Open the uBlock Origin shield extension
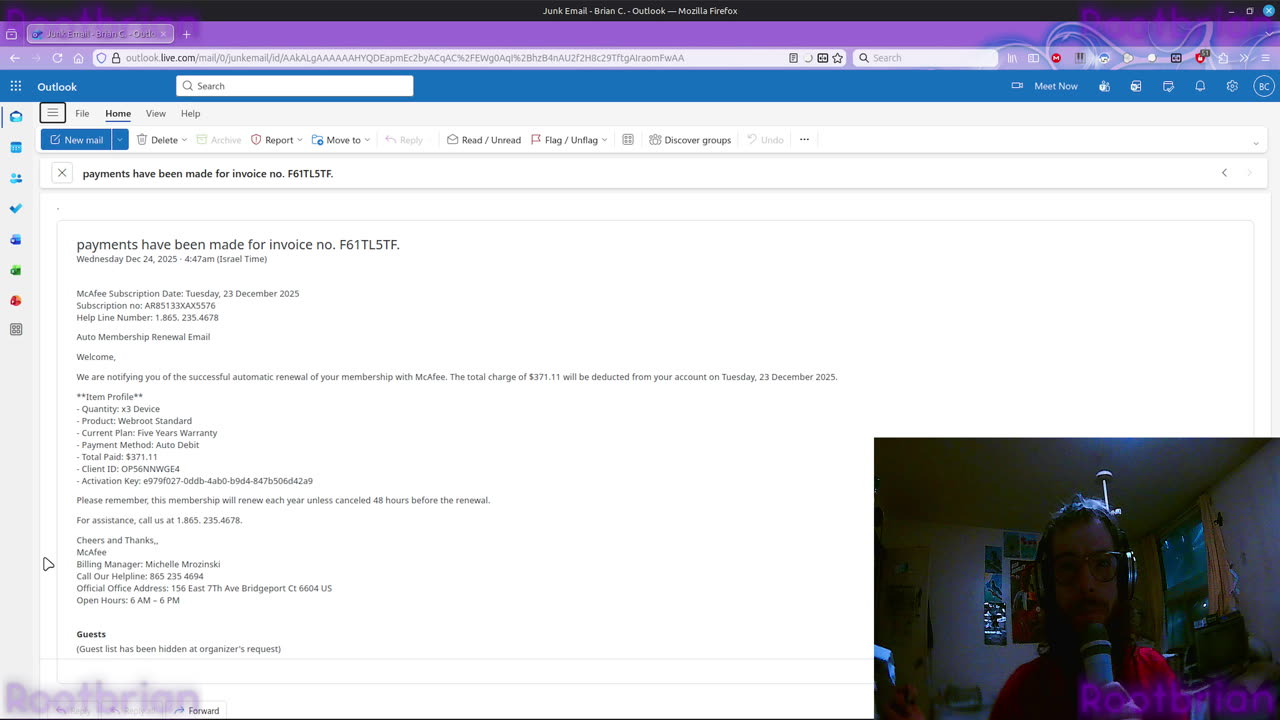 (1200, 58)
